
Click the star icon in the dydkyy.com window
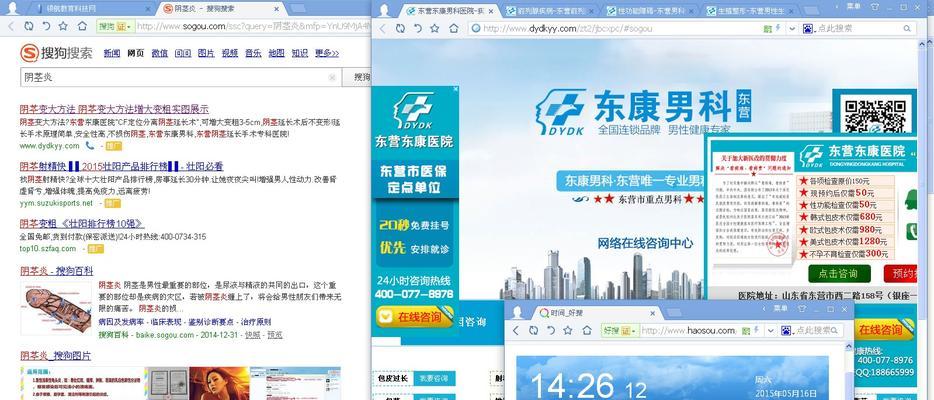click(x=435, y=28)
